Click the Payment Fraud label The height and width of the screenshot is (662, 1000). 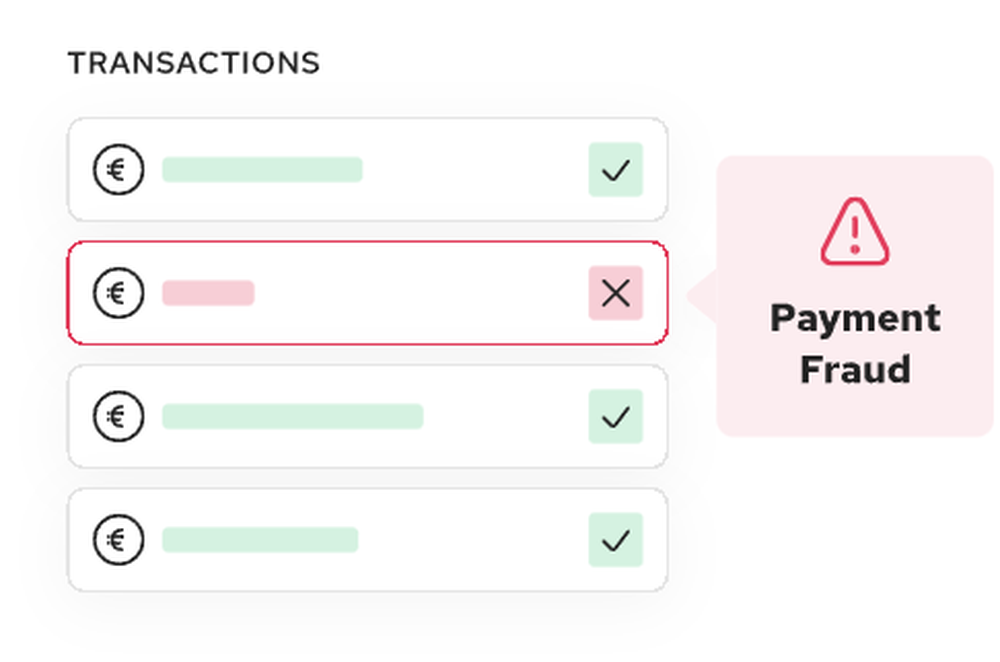coord(855,344)
